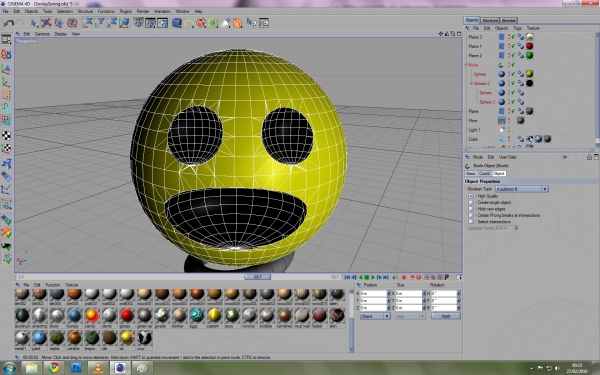Enable Select intersections checkbox

pos(471,222)
